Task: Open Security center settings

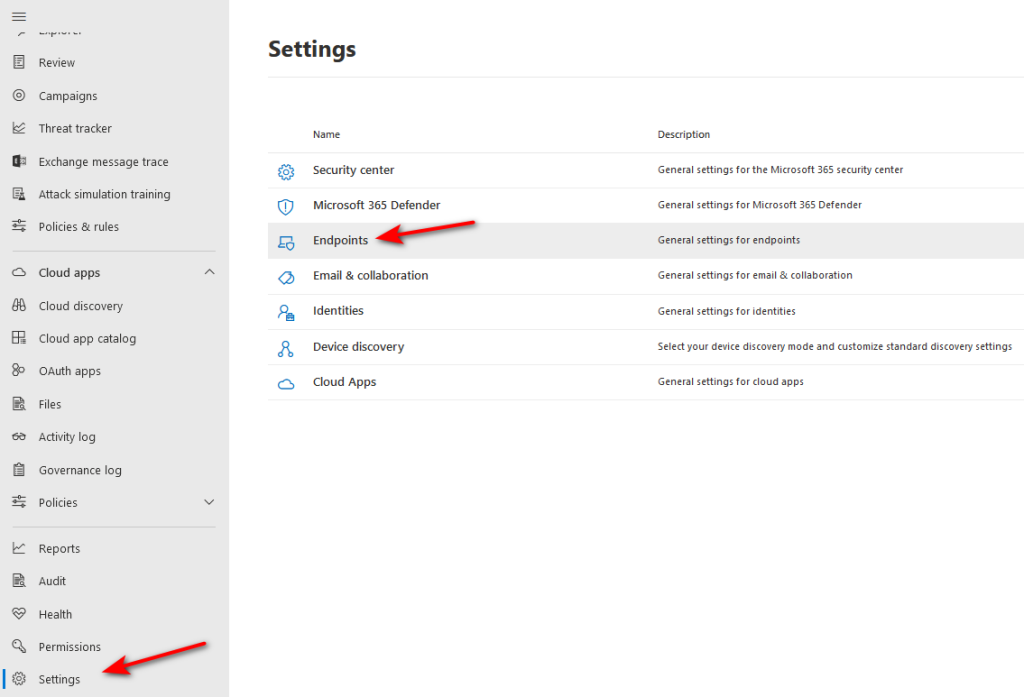Action: point(353,170)
